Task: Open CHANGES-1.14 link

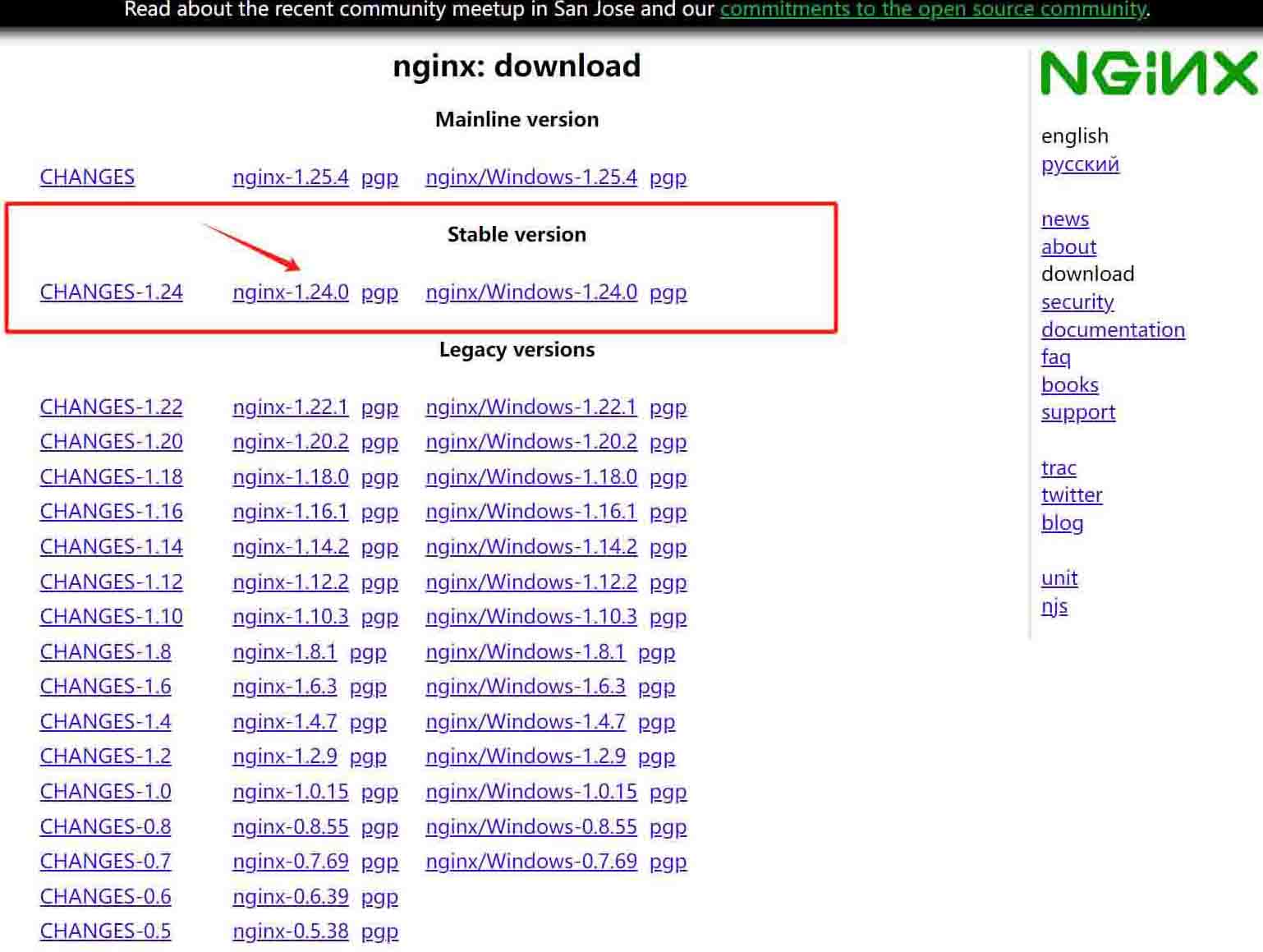Action: pyautogui.click(x=112, y=547)
